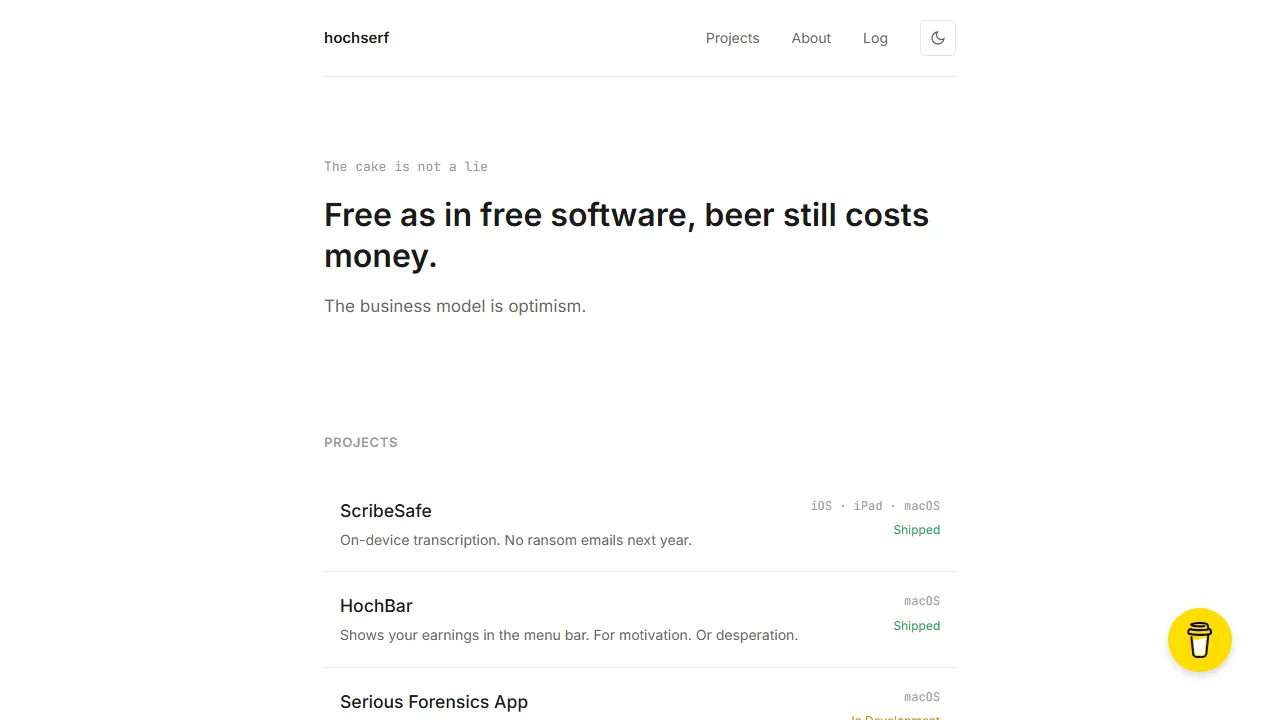The width and height of the screenshot is (1280, 720).
Task: Select the crescent moon theme switcher
Action: (937, 37)
